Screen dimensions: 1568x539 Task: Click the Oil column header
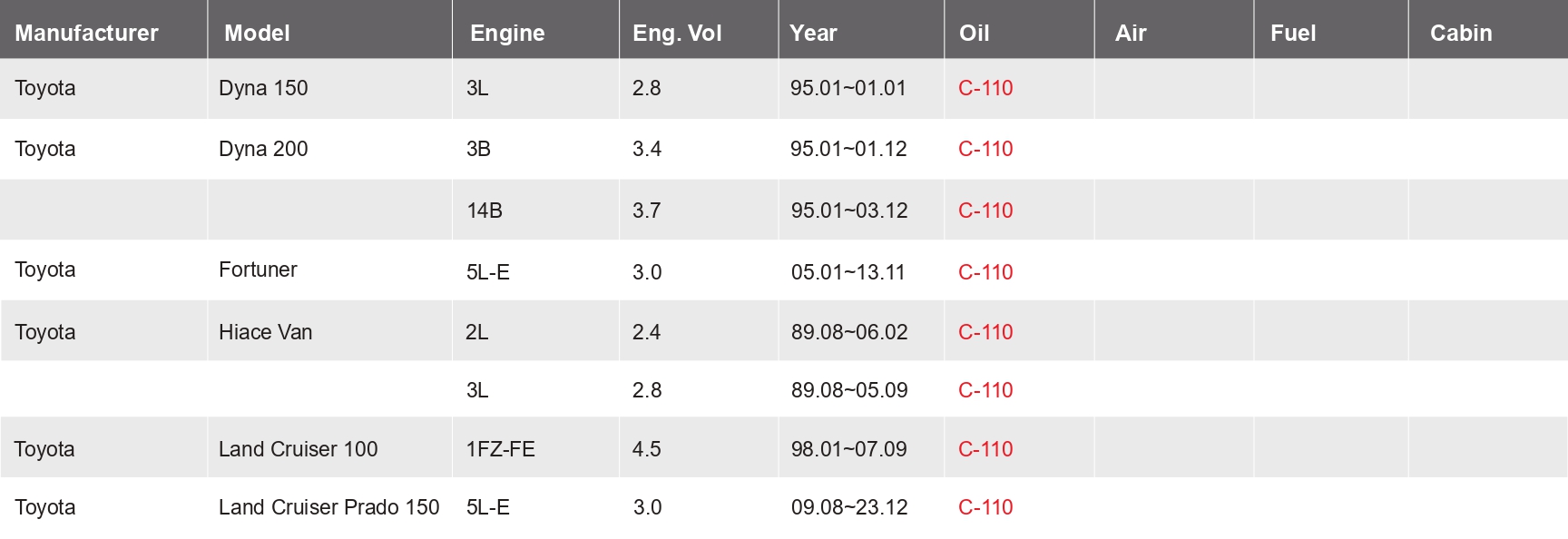pos(974,34)
